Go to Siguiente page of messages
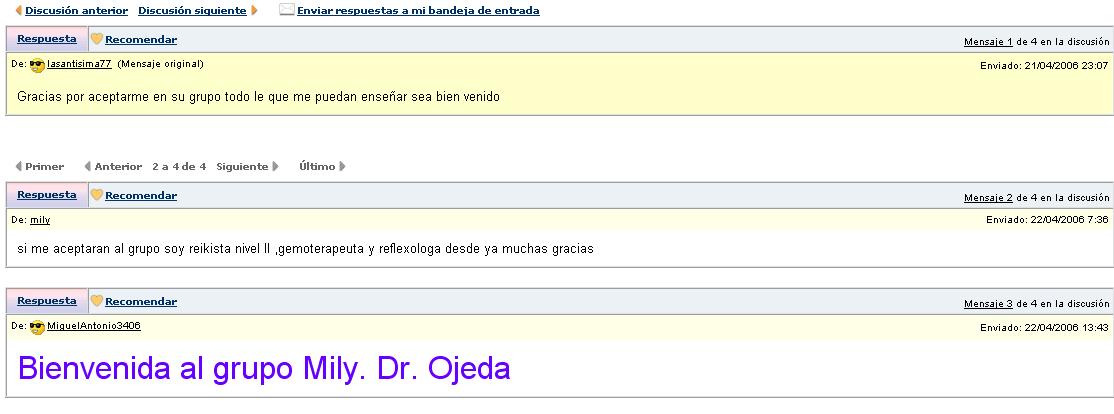 coord(242,166)
